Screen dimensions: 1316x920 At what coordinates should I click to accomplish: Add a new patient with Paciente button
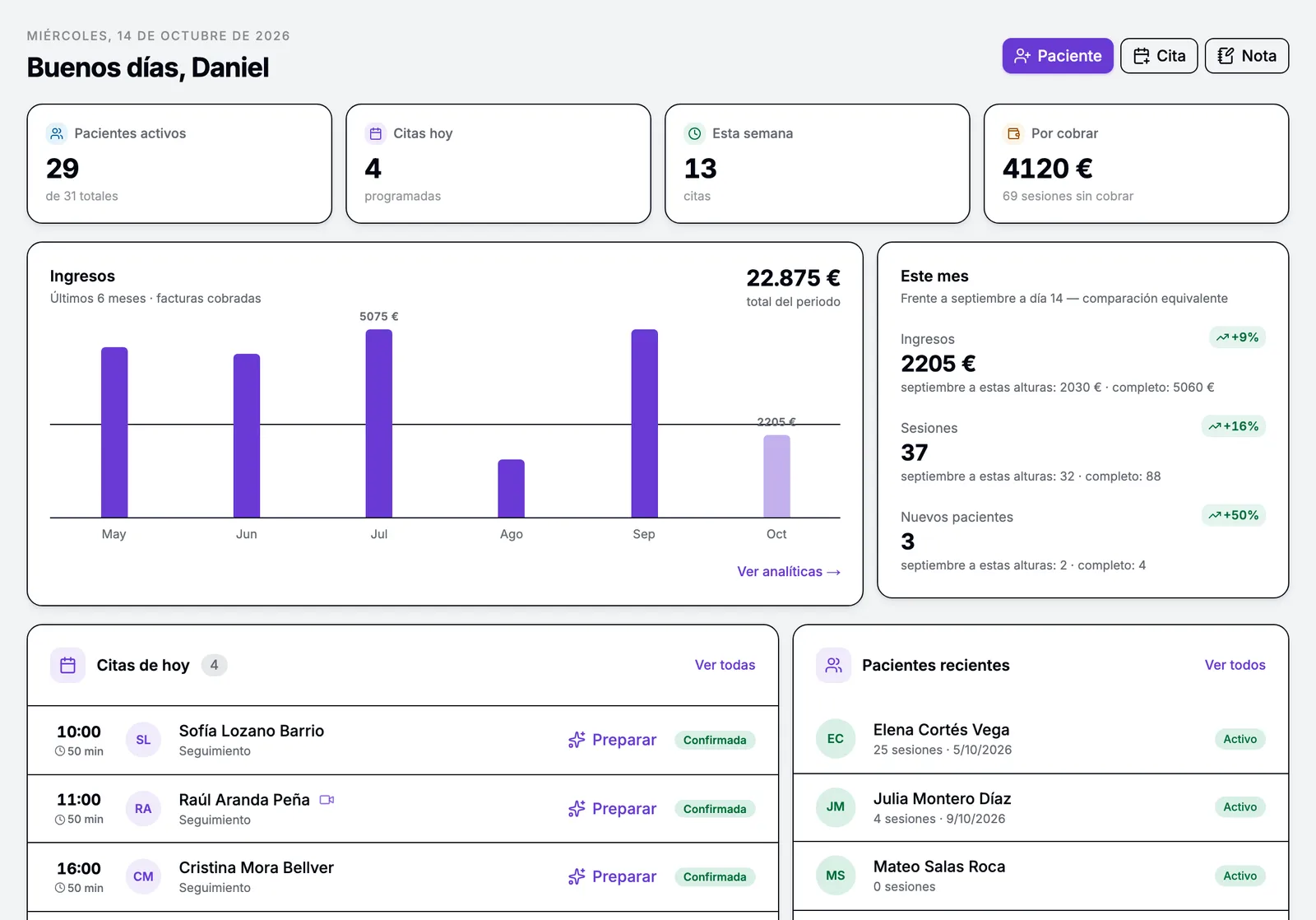pyautogui.click(x=1058, y=56)
